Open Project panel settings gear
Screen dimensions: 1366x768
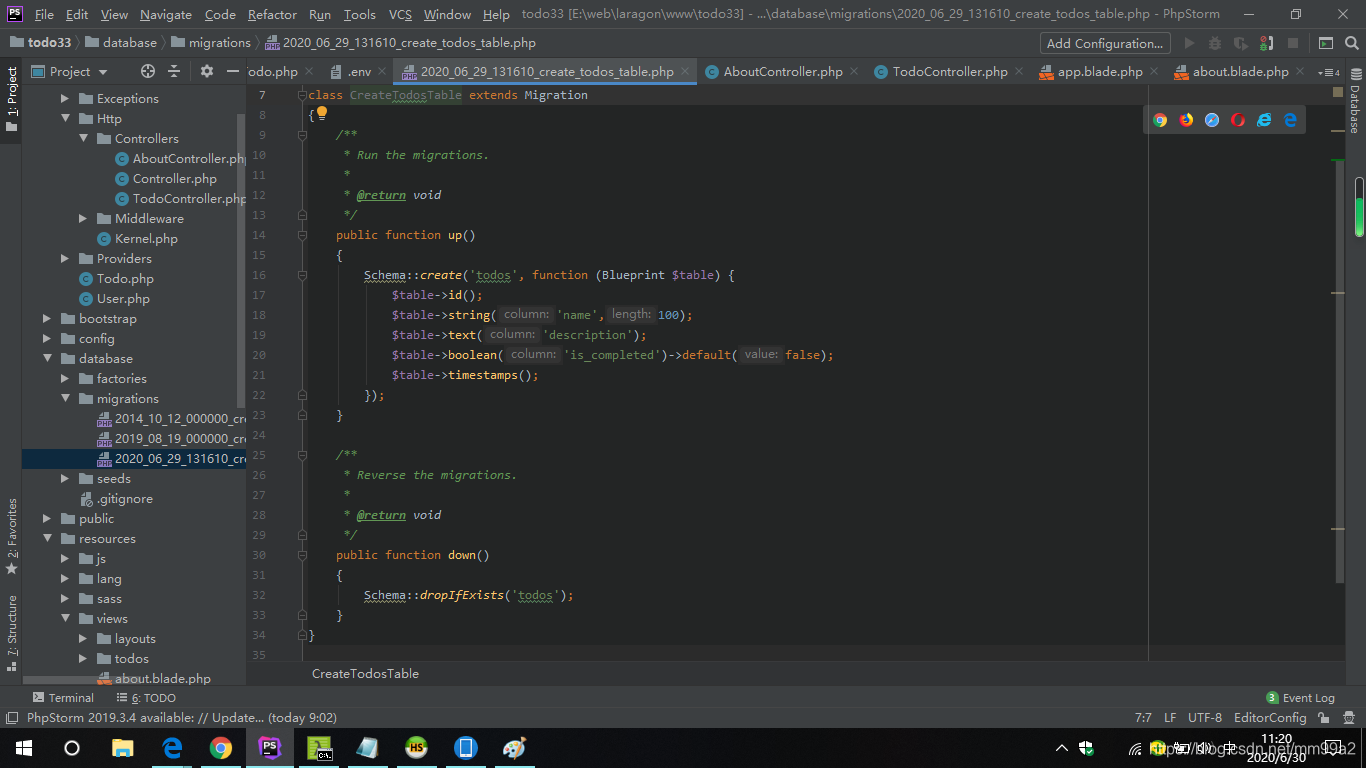207,71
